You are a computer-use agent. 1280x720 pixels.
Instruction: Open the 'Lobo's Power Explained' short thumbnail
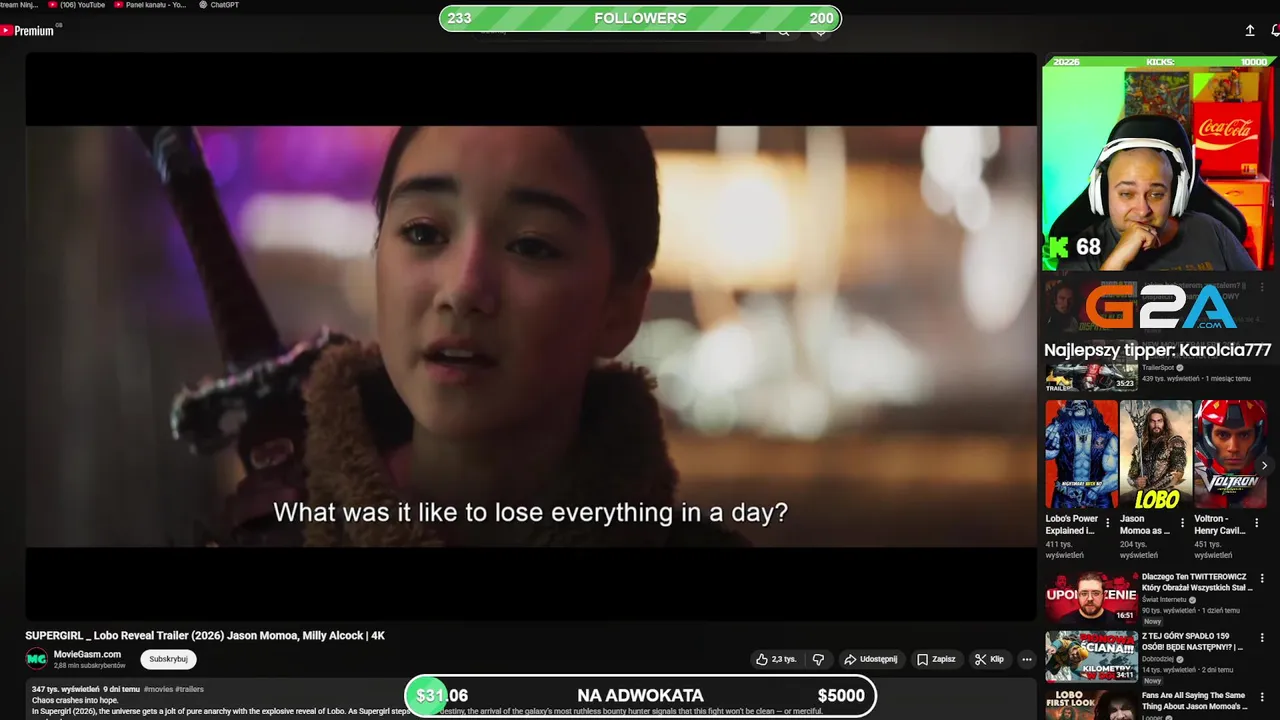tap(1081, 455)
